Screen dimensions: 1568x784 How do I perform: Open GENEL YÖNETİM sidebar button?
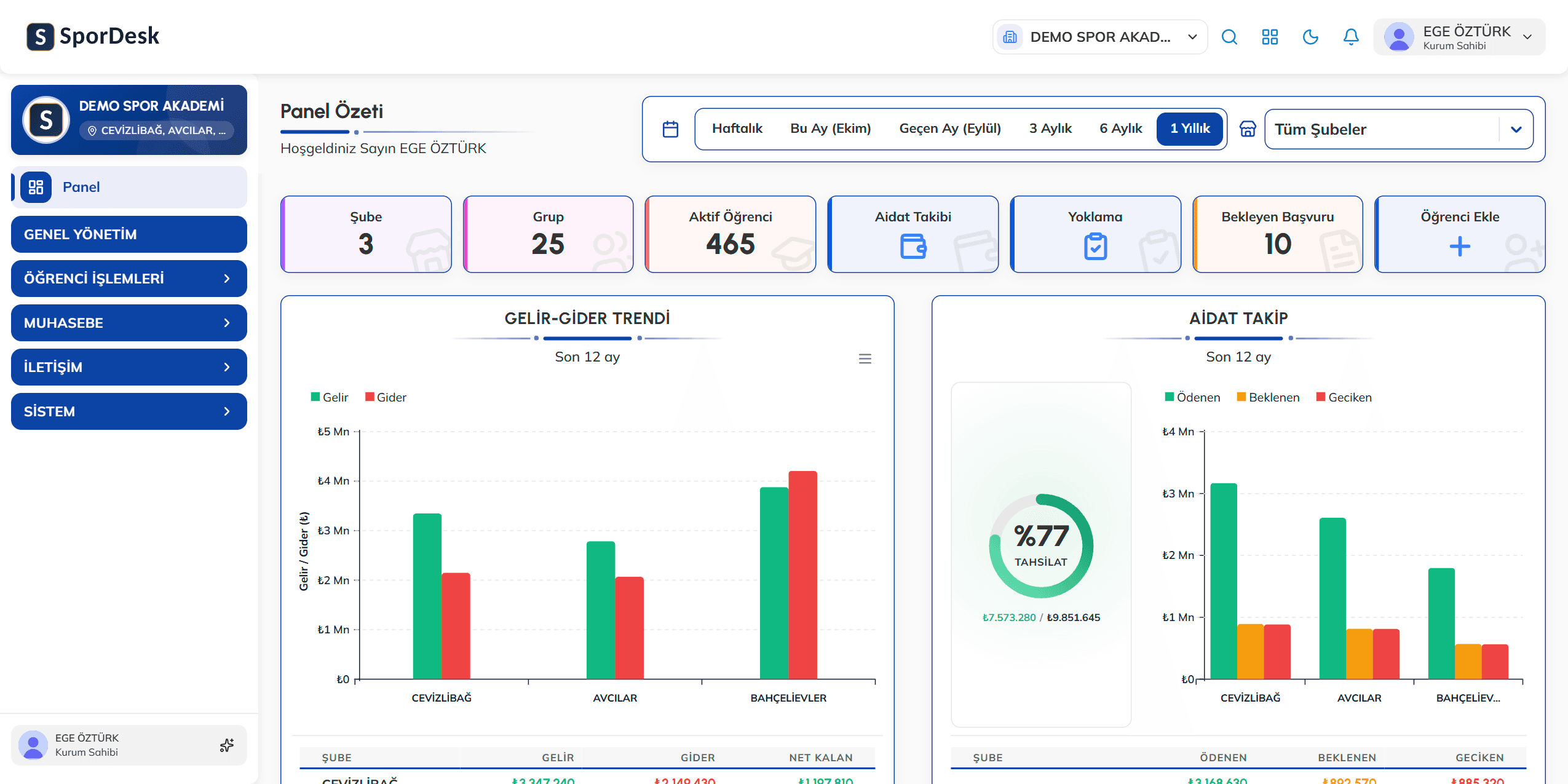pos(129,234)
